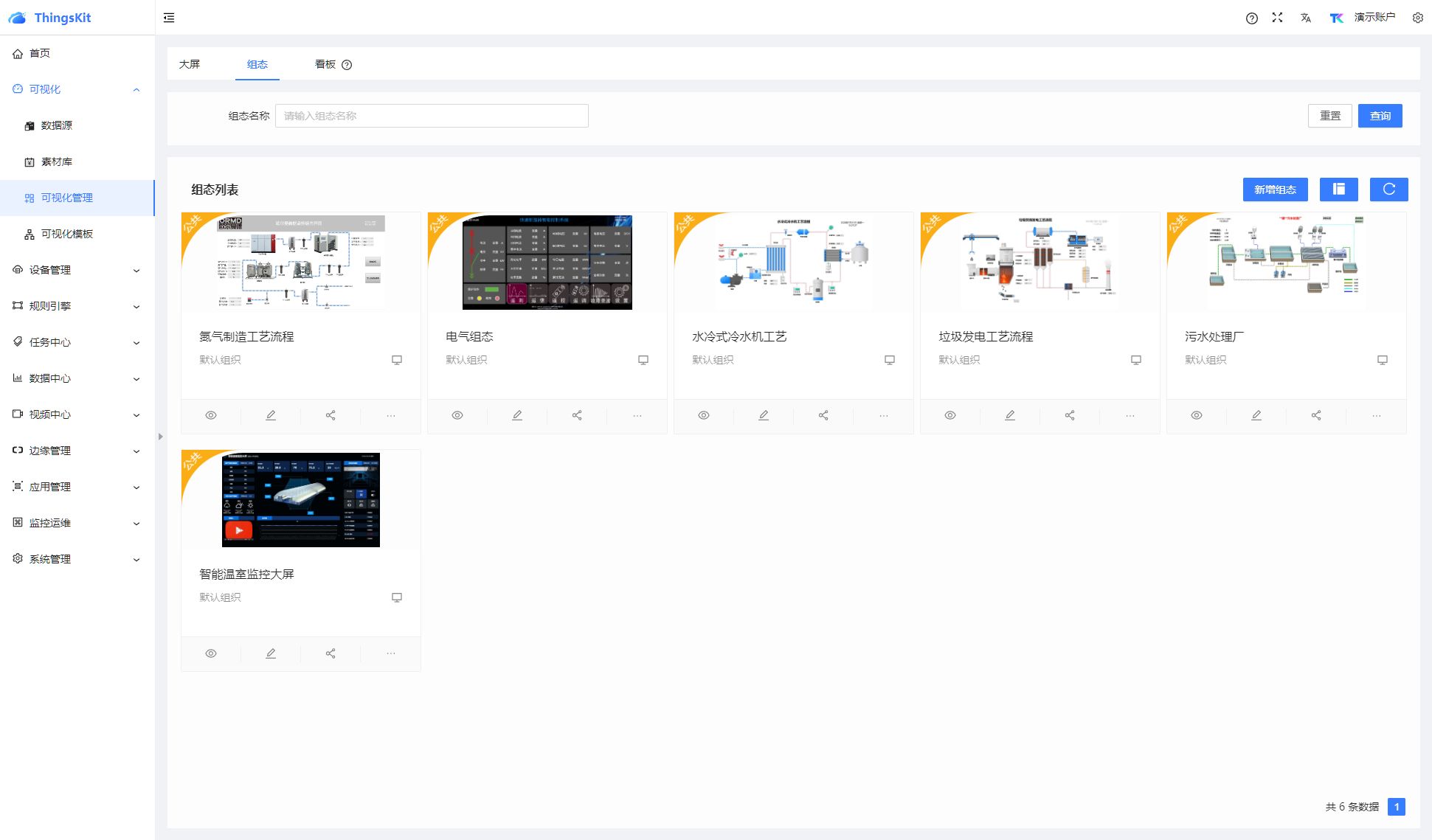The height and width of the screenshot is (840, 1432).
Task: Enter fullscreen mode from top bar
Action: point(1277,18)
